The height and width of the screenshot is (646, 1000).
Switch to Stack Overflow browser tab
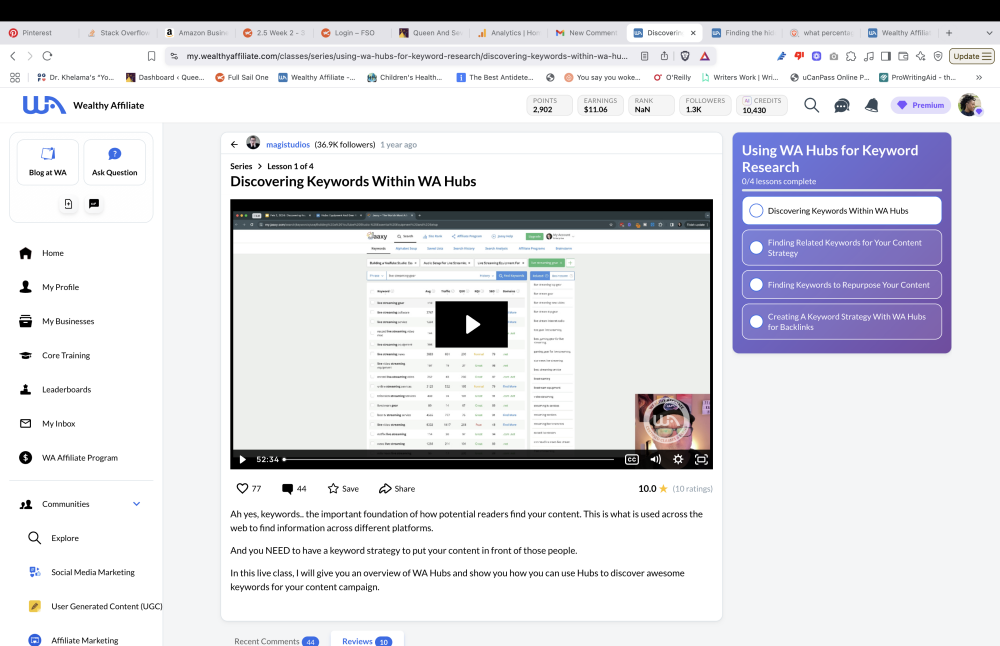coord(119,33)
